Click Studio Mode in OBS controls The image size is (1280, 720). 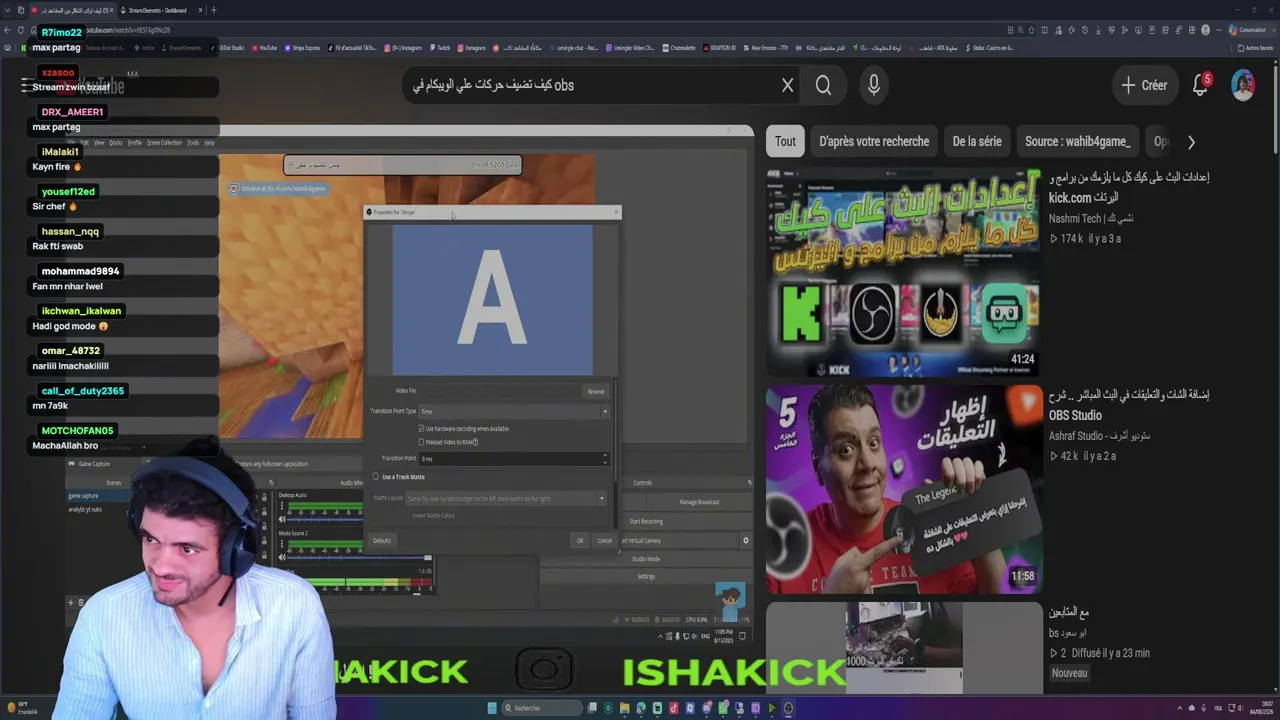[x=646, y=559]
